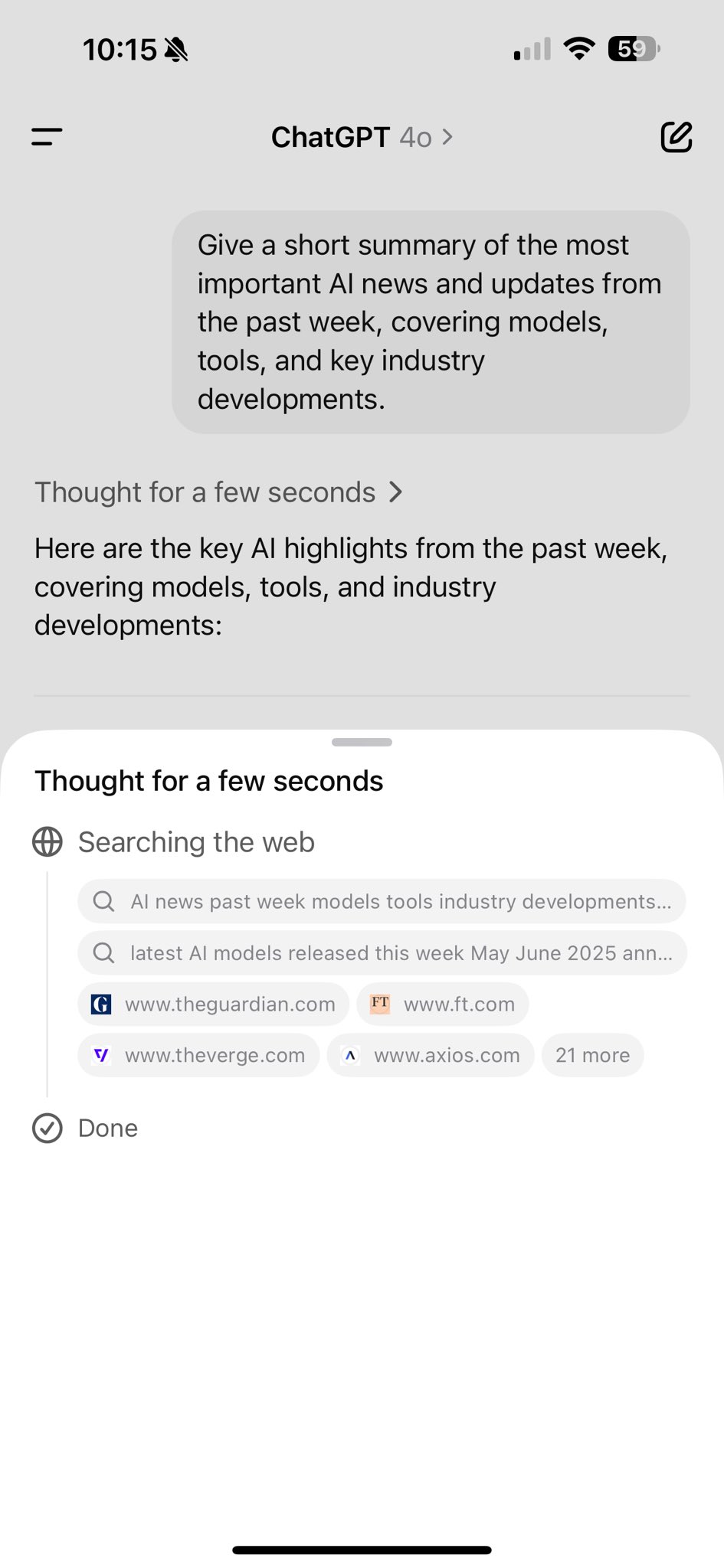Grab the bottom sheet drag handle

coord(362,742)
